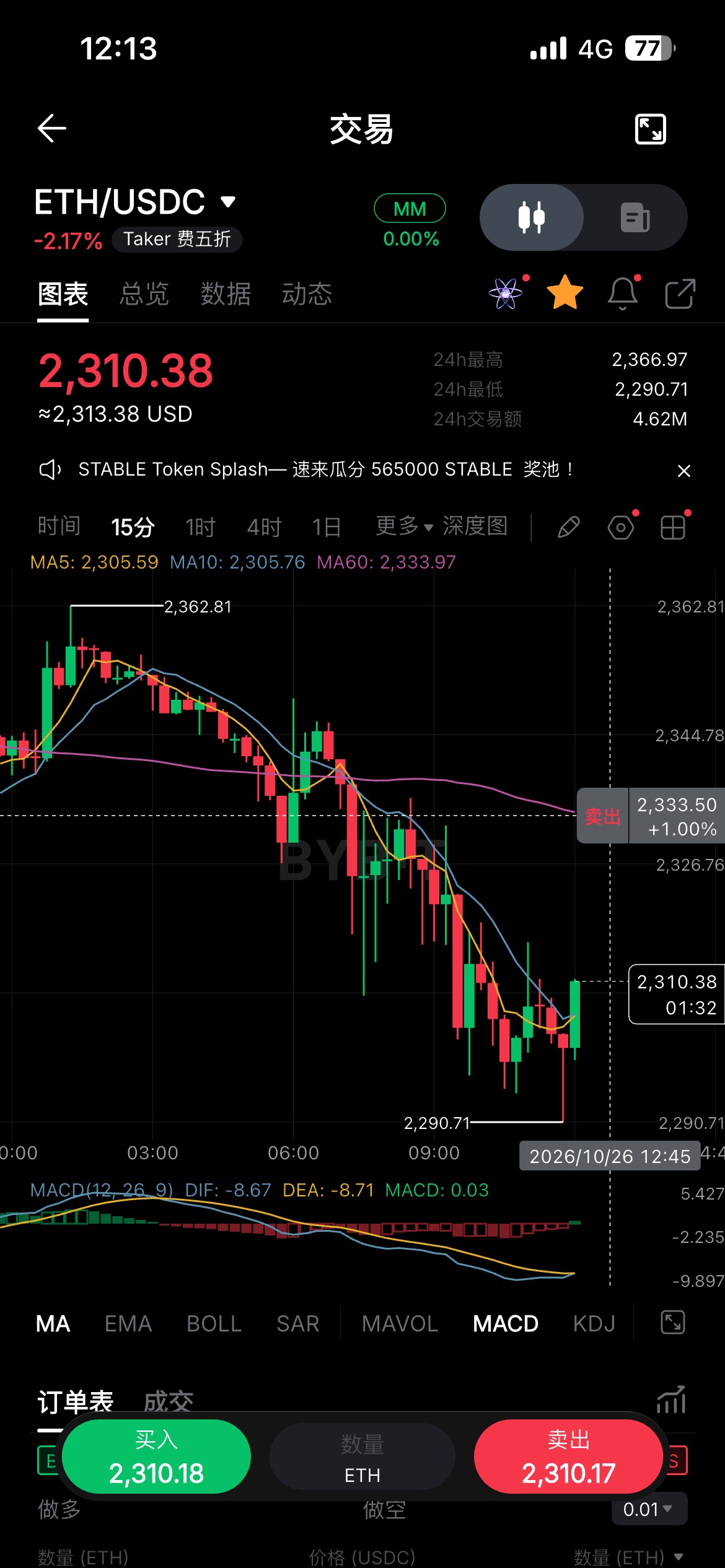Open fullscreen chart view icon
The height and width of the screenshot is (1568, 725).
pos(651,129)
